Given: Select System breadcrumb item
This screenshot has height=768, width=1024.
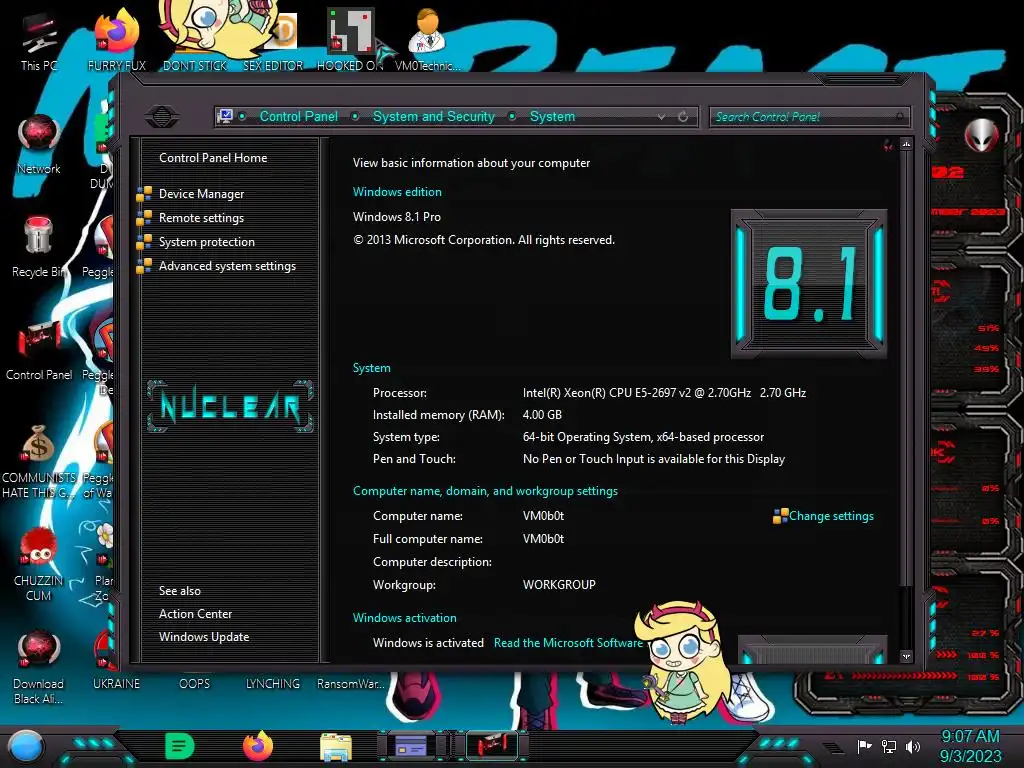Looking at the screenshot, I should click(552, 116).
